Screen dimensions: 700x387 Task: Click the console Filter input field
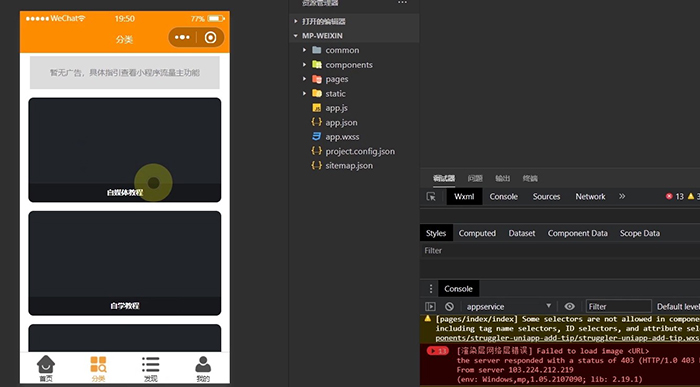click(618, 307)
